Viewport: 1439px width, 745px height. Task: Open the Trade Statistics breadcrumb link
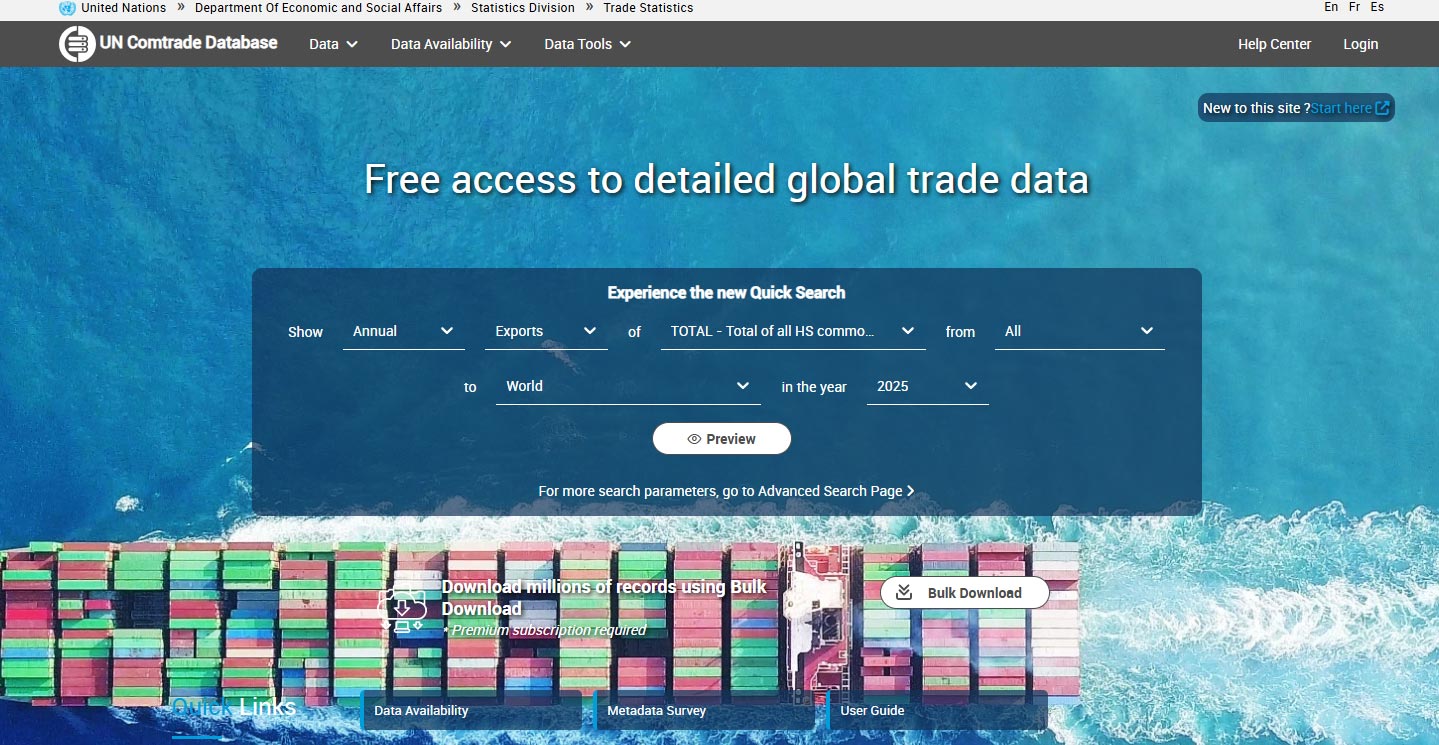coord(648,8)
